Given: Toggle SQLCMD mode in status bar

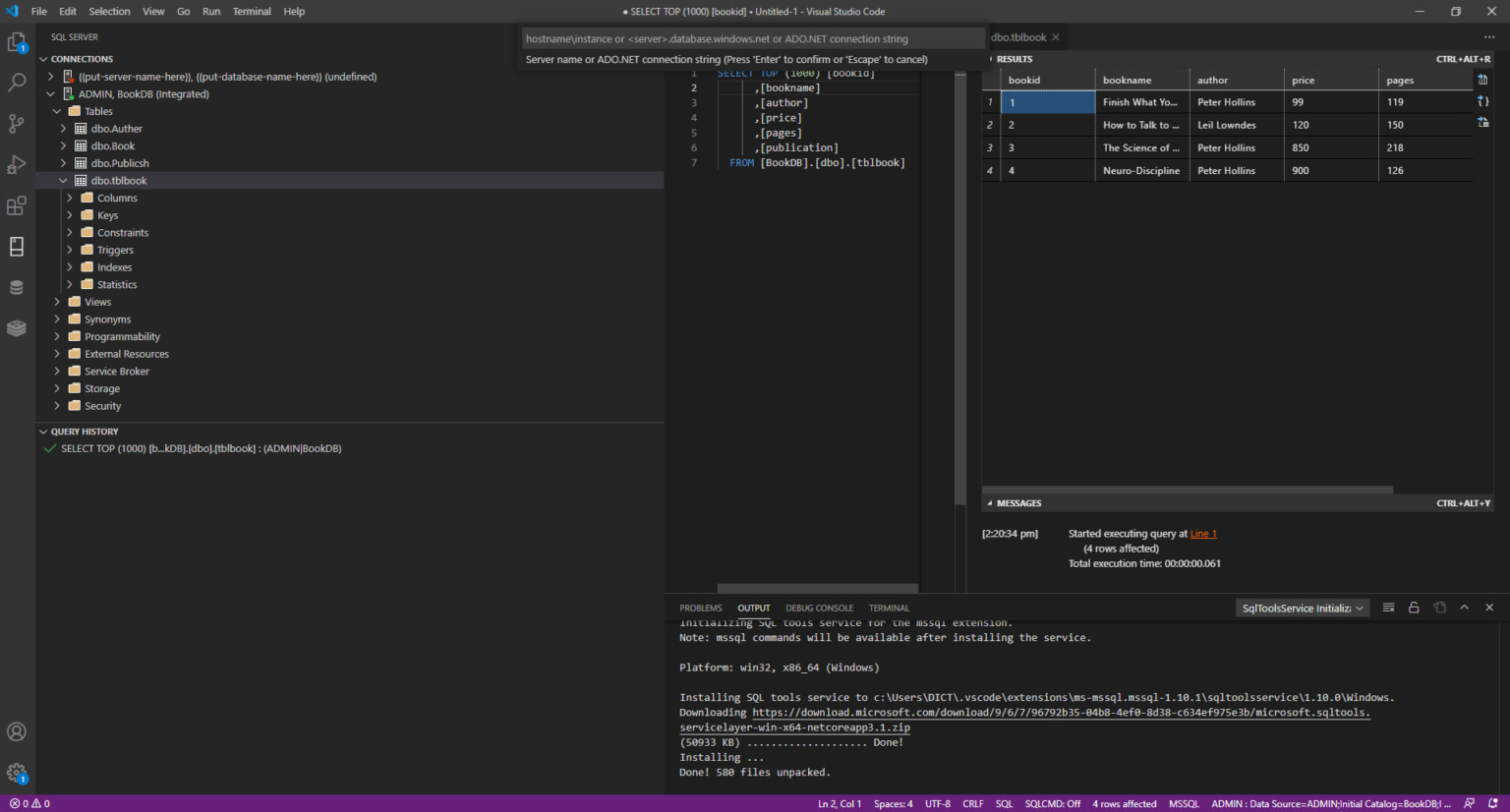Looking at the screenshot, I should point(1052,804).
